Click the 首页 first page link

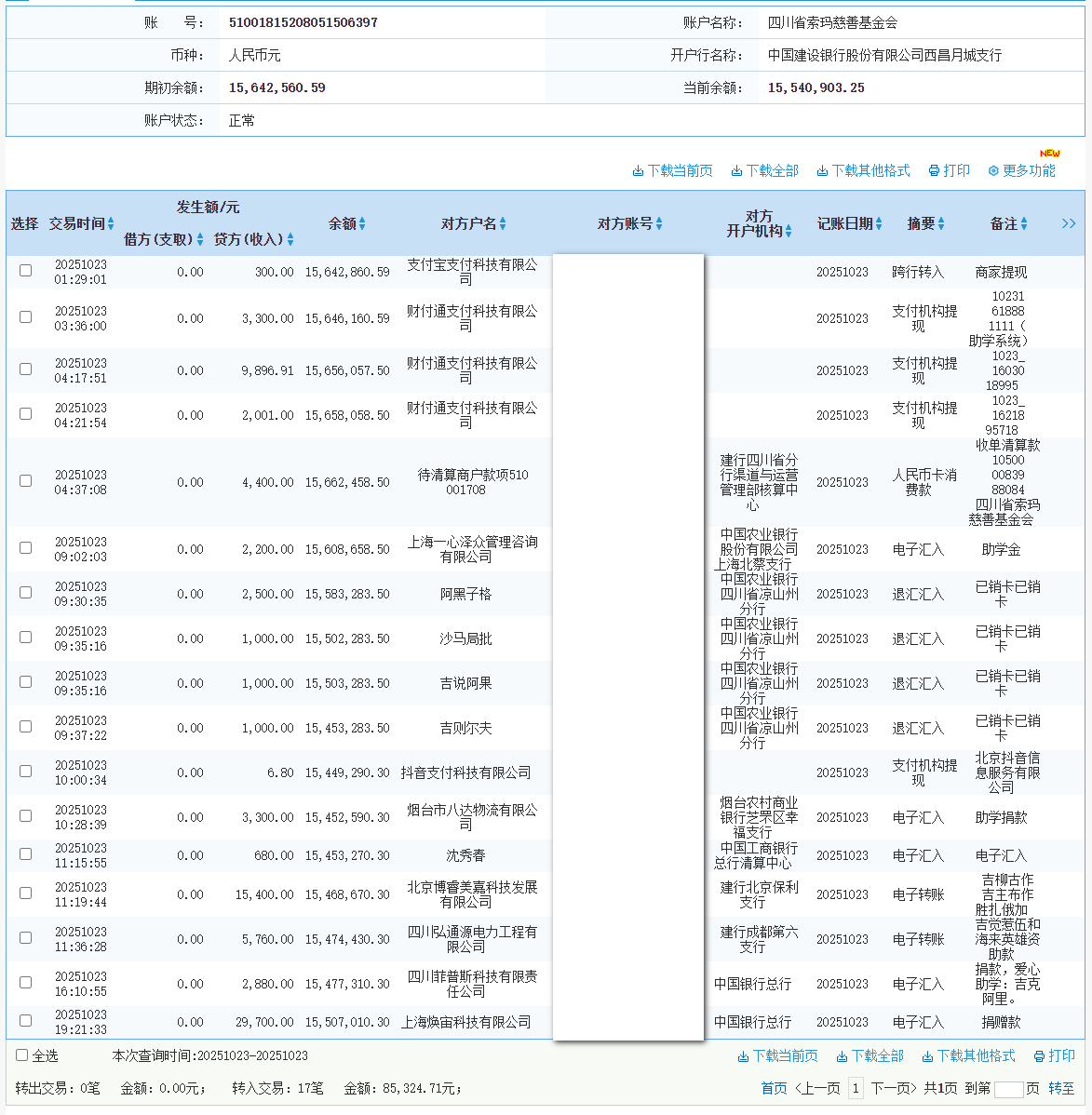click(774, 1088)
